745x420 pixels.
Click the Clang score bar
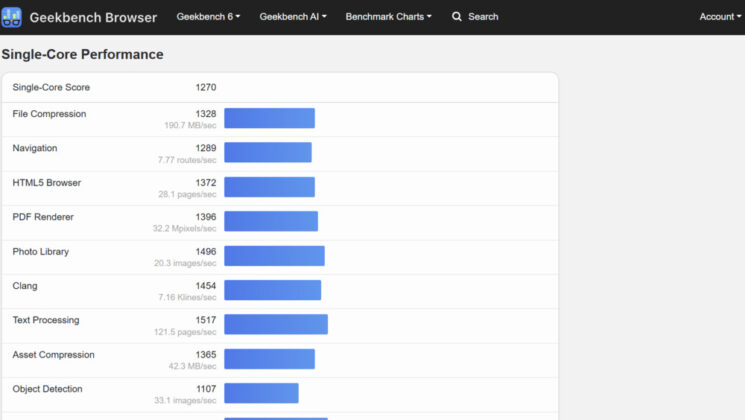(x=273, y=290)
